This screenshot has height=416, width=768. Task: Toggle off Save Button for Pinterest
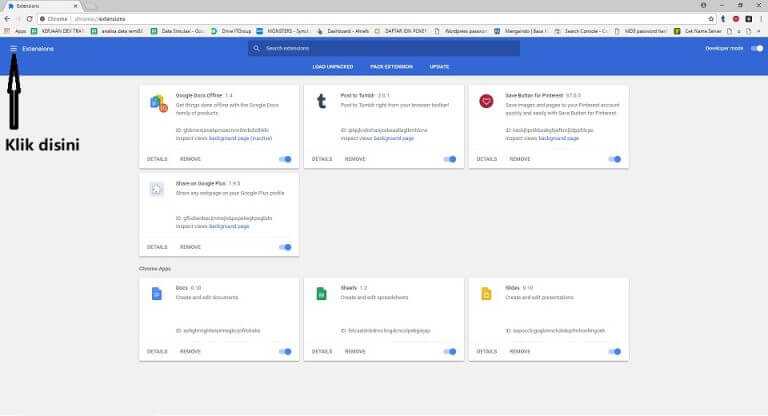click(615, 159)
